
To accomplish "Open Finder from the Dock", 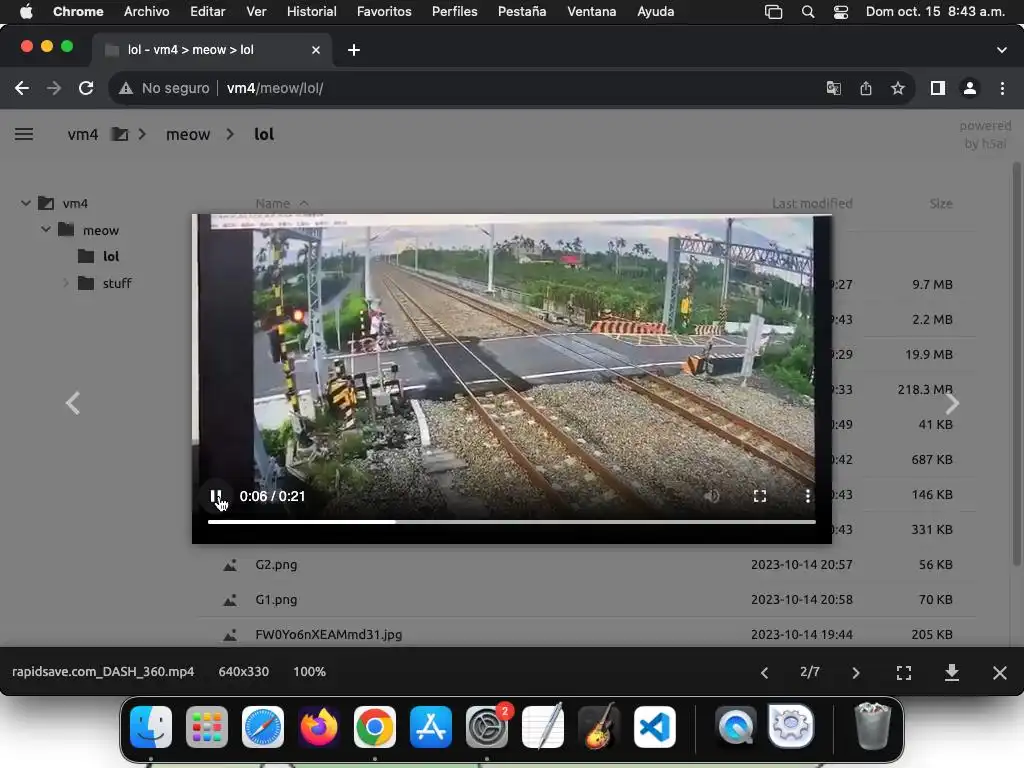I will coord(151,726).
